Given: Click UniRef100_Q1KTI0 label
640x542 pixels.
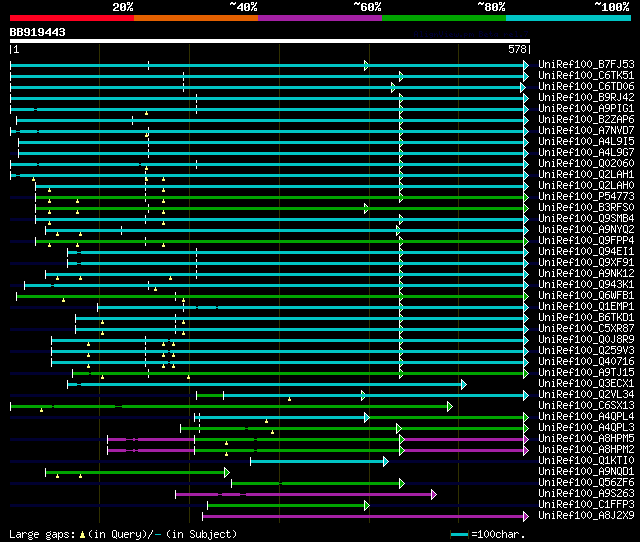Looking at the screenshot, I should tap(586, 461).
